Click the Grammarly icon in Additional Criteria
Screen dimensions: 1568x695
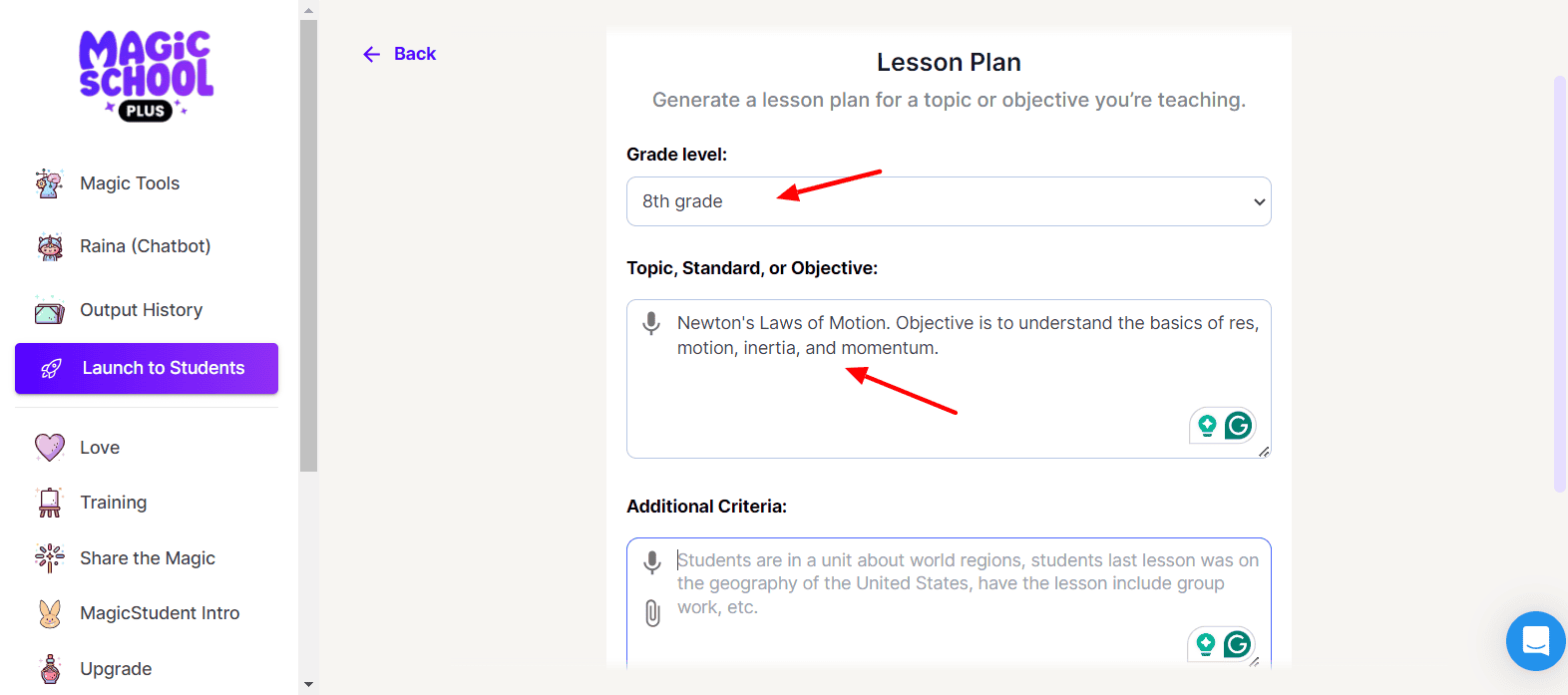[1237, 644]
